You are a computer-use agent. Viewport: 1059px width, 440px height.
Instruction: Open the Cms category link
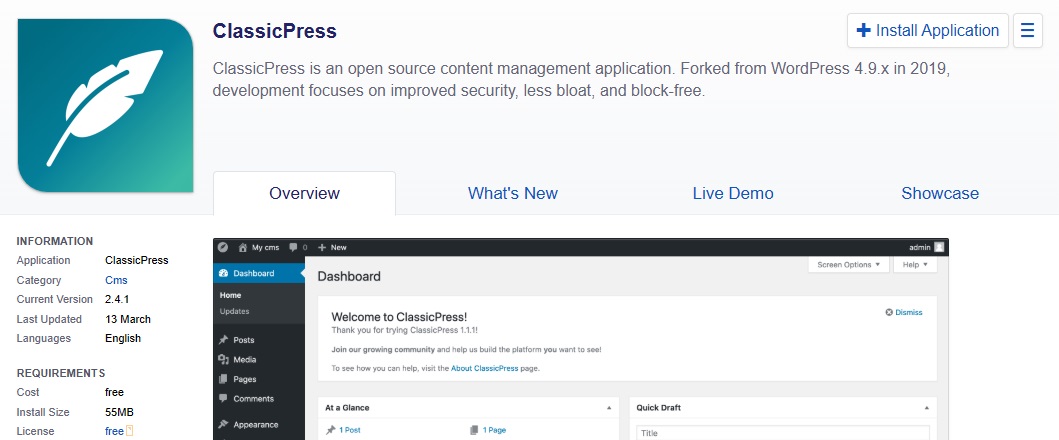(116, 280)
